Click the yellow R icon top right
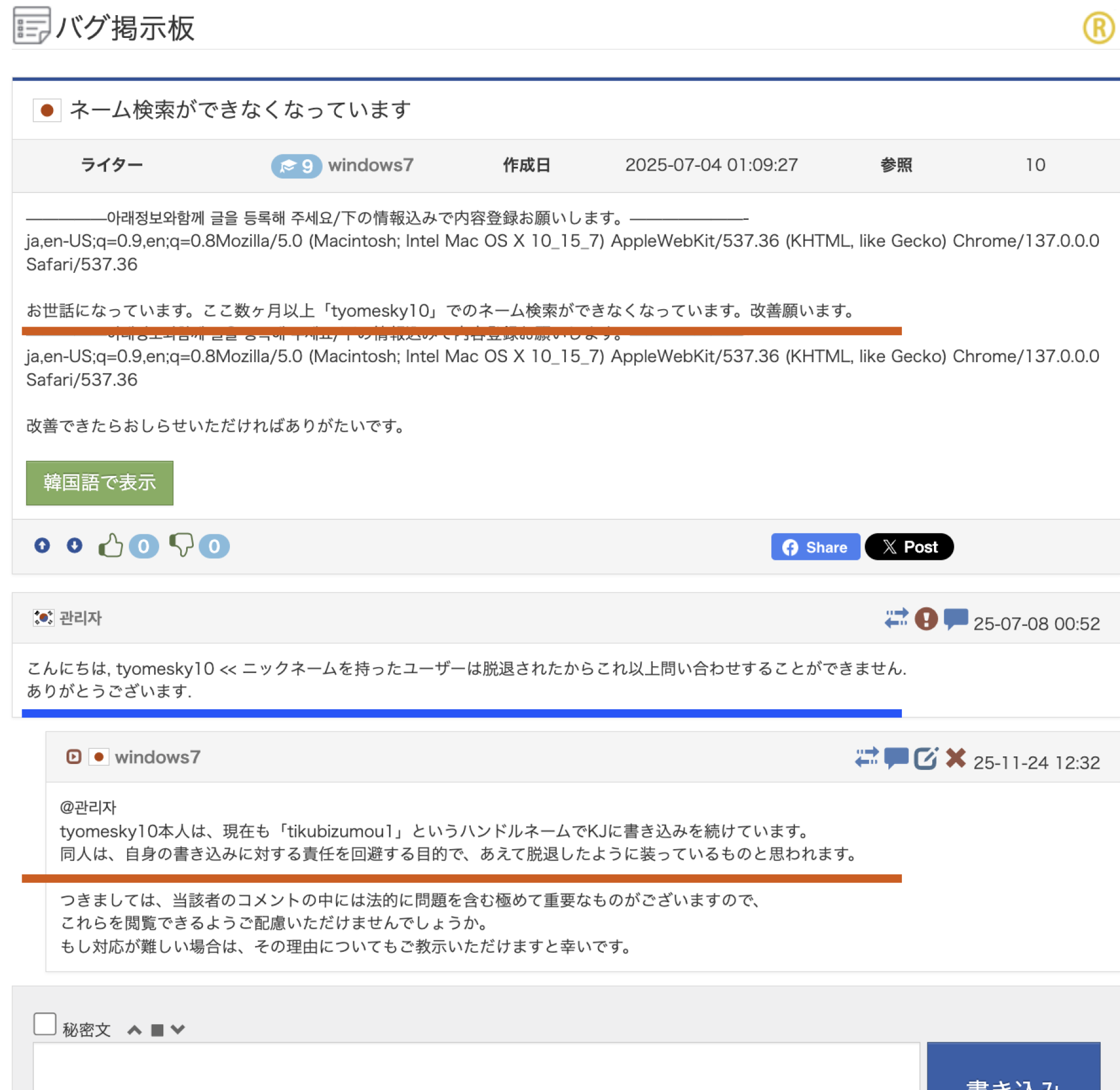 click(x=1099, y=27)
